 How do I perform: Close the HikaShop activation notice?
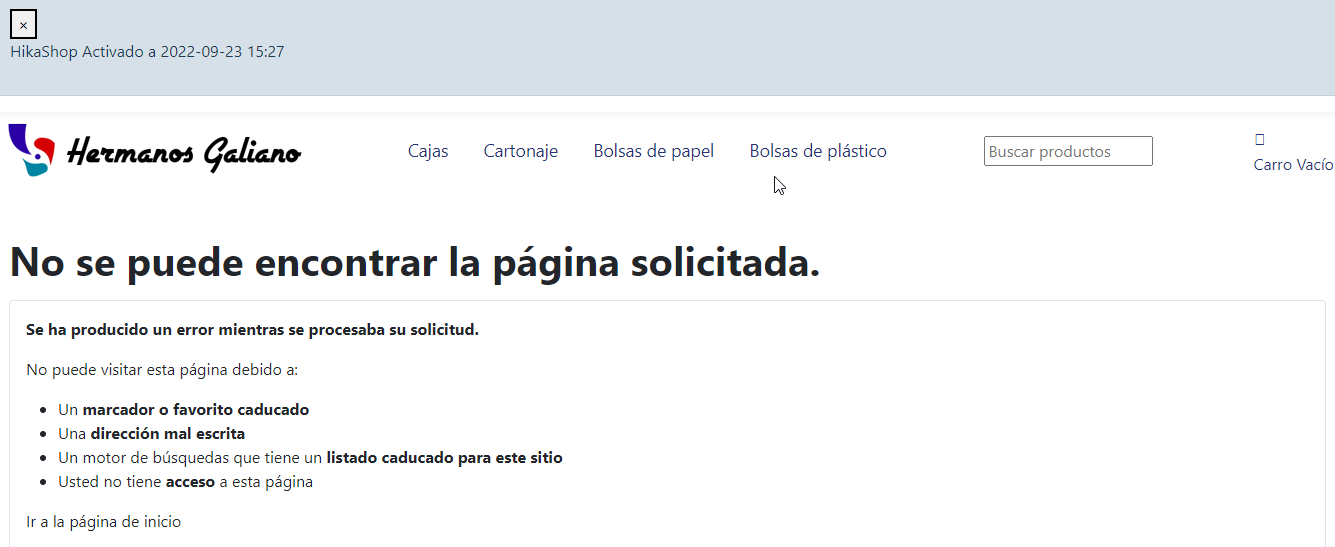click(23, 24)
